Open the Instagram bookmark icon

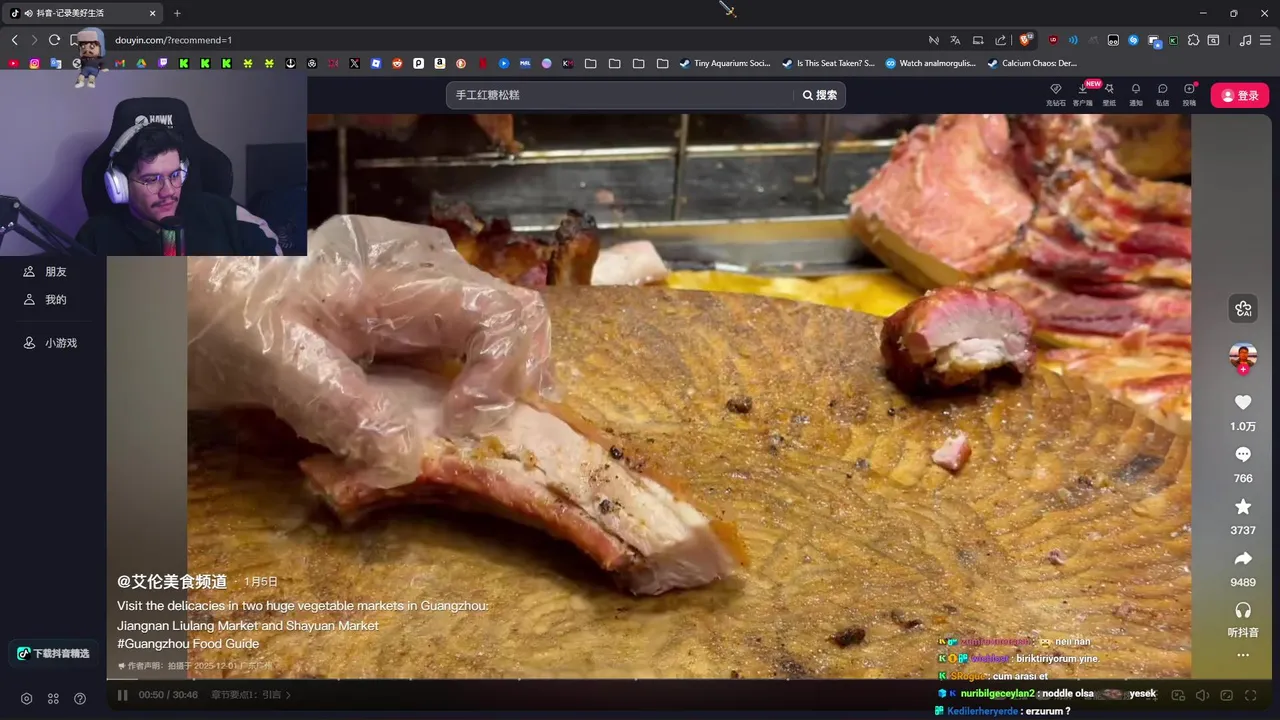pos(35,63)
